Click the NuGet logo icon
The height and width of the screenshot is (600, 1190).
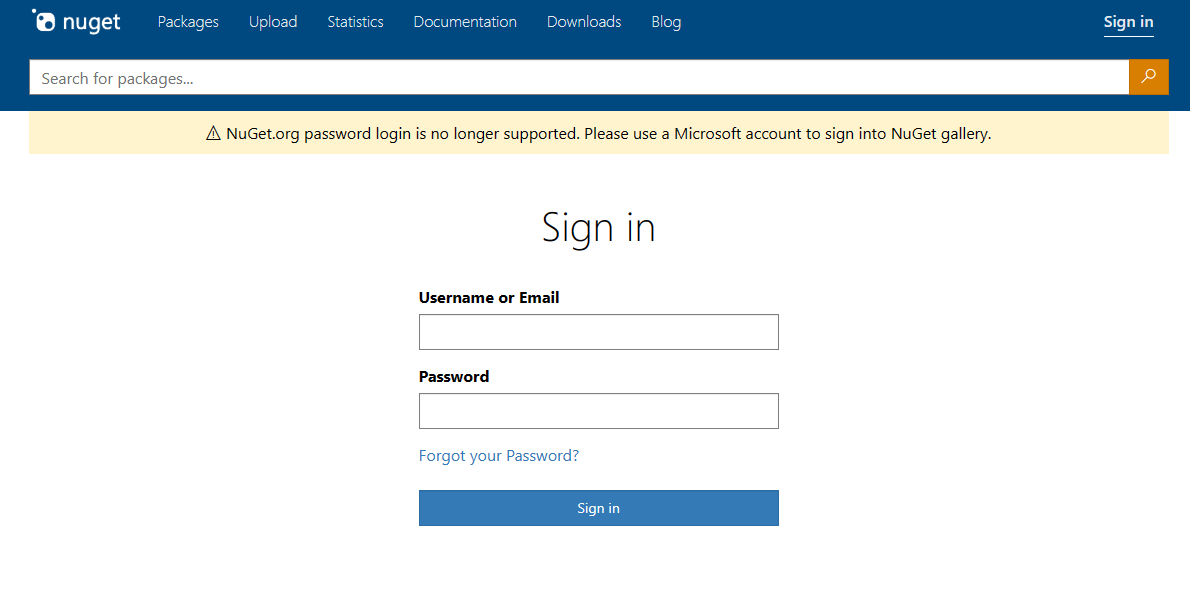47,20
